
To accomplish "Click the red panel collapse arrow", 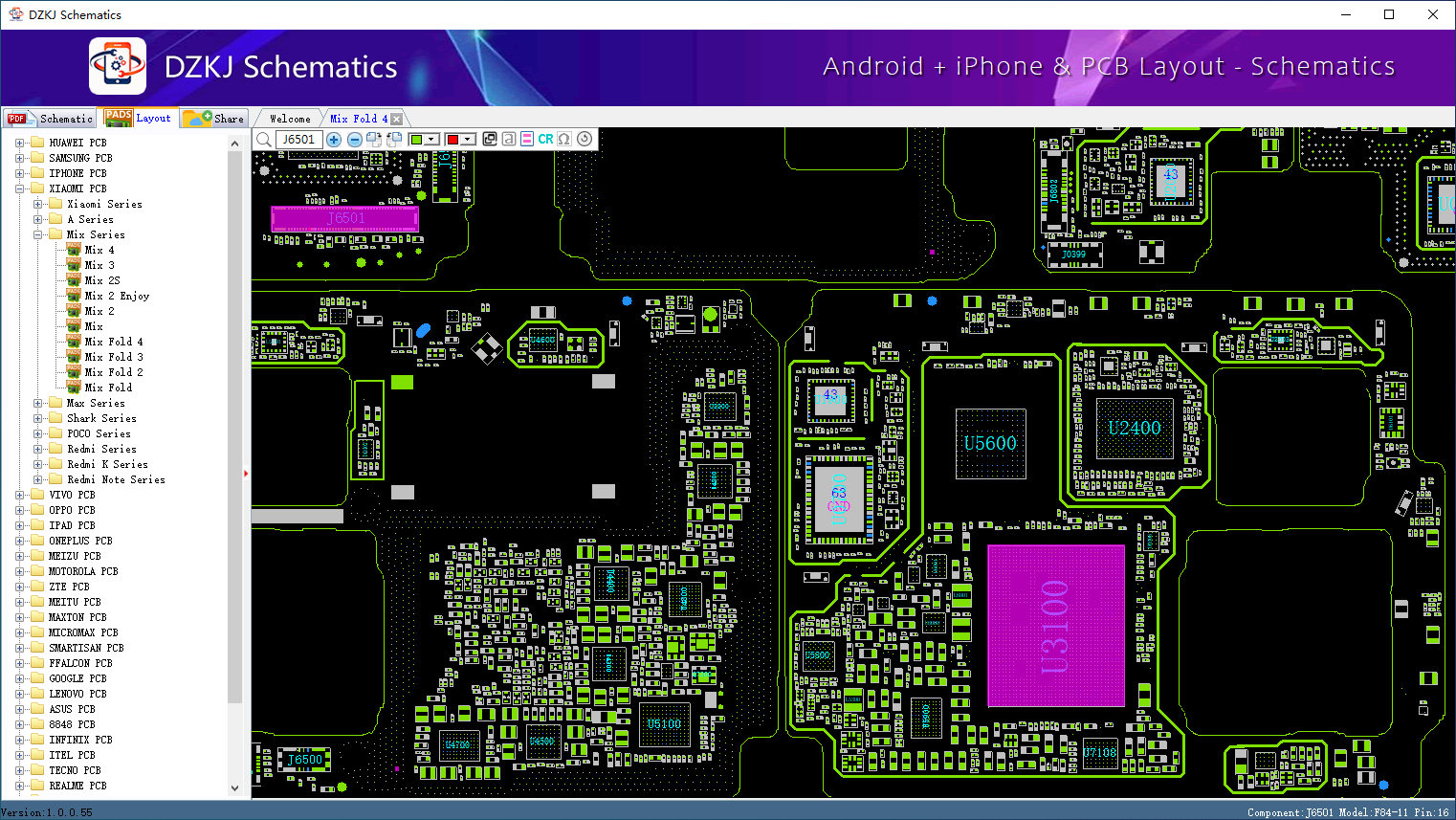I will (247, 473).
